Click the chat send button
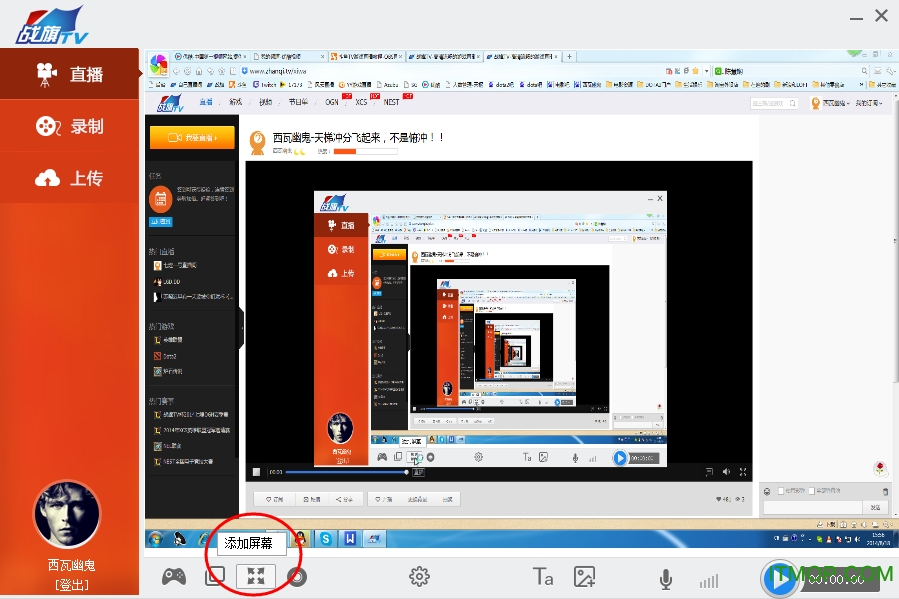 click(875, 507)
